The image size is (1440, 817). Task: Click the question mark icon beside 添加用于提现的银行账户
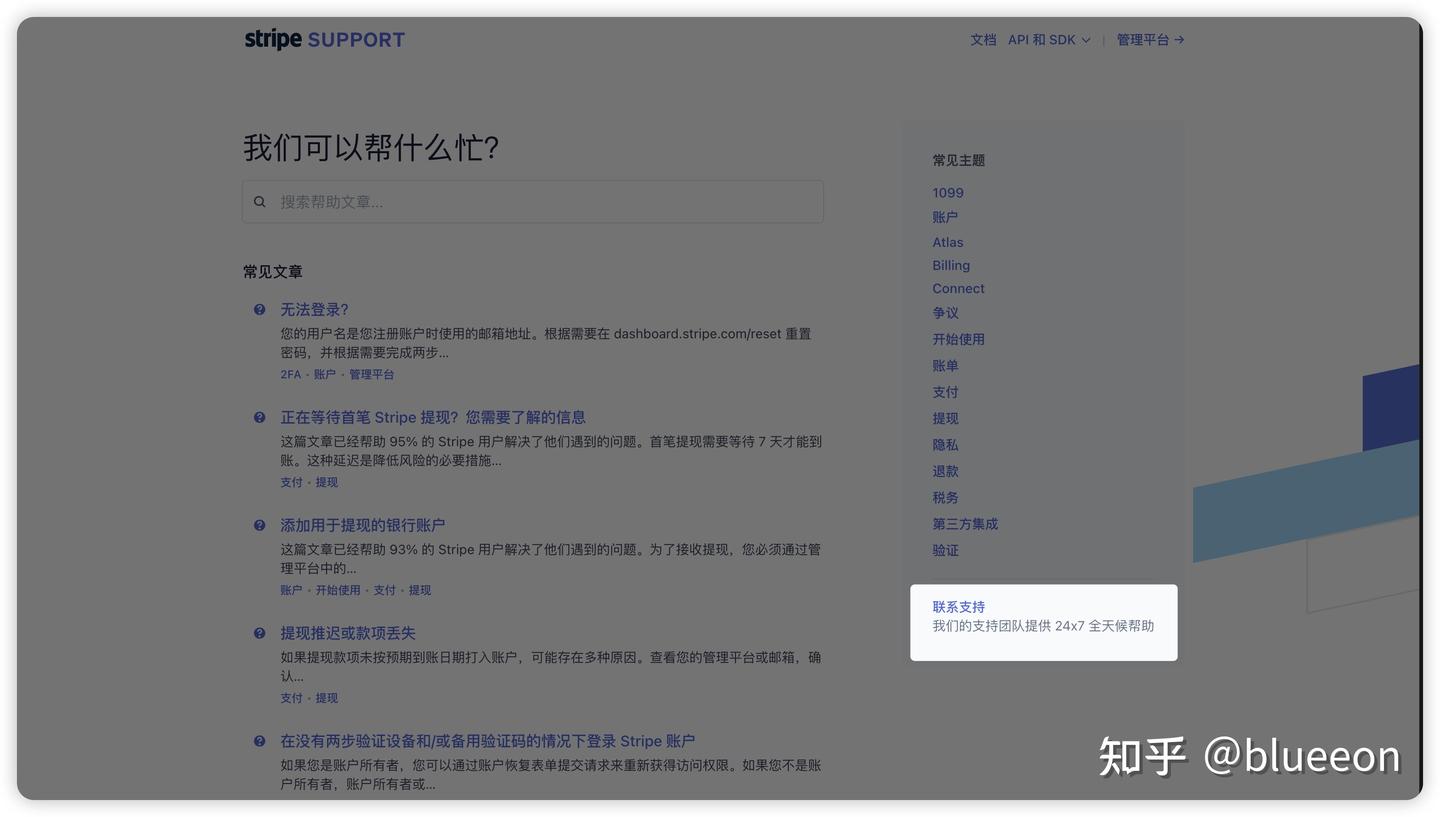(x=260, y=525)
